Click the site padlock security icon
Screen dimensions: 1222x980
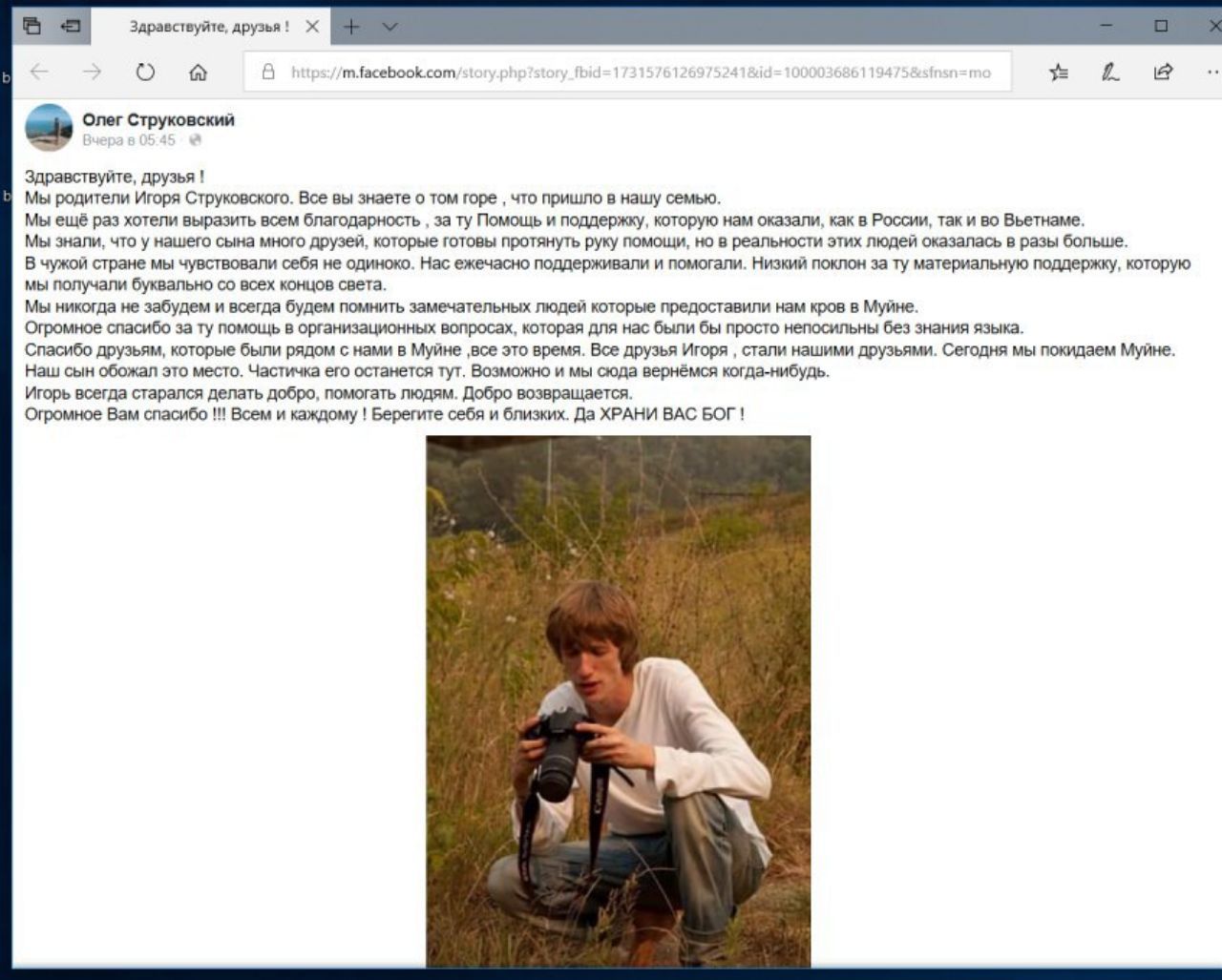click(268, 72)
